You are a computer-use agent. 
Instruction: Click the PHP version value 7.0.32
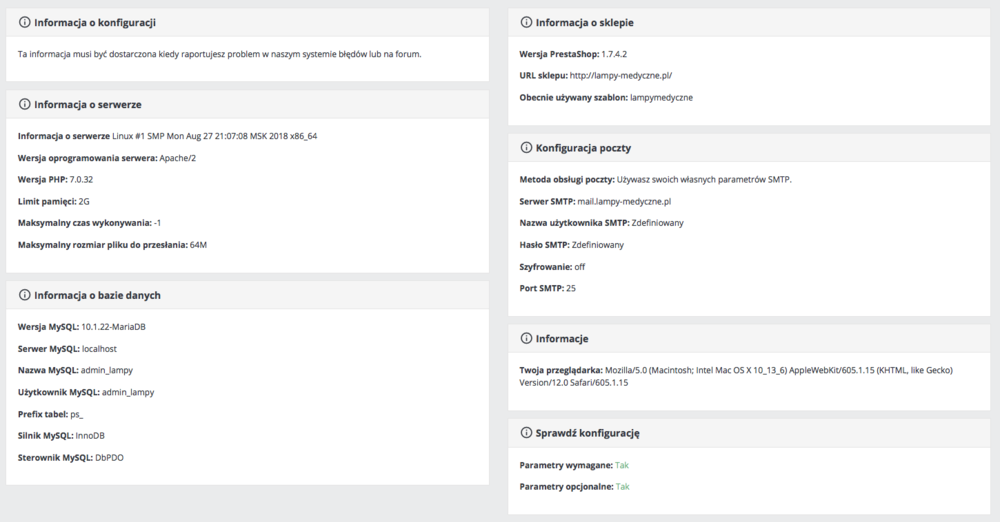(81, 179)
